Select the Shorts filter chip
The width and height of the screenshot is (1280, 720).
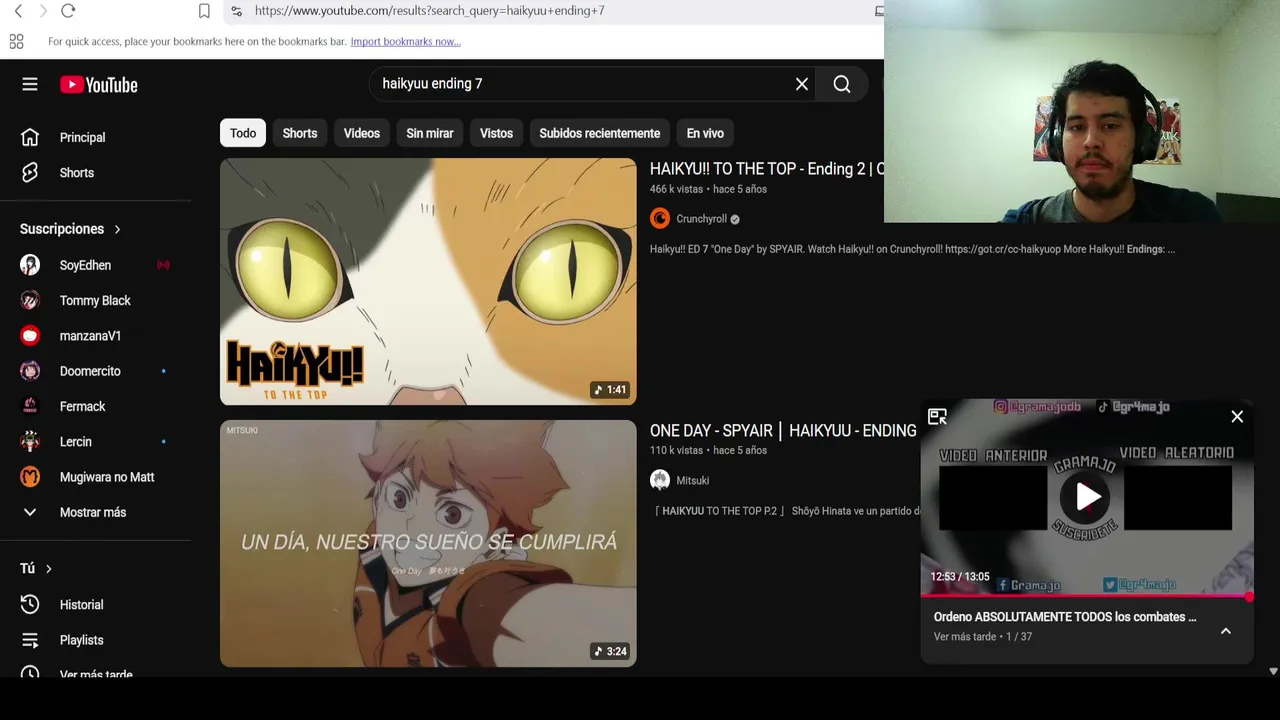300,133
